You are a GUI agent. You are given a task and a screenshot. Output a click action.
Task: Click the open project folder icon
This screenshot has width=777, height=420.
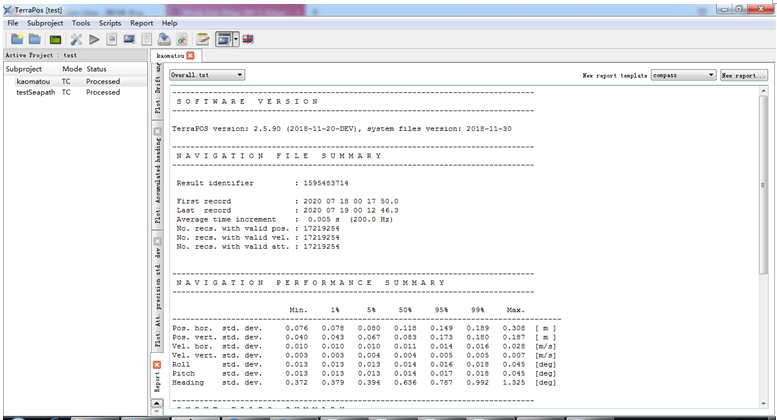[x=35, y=39]
